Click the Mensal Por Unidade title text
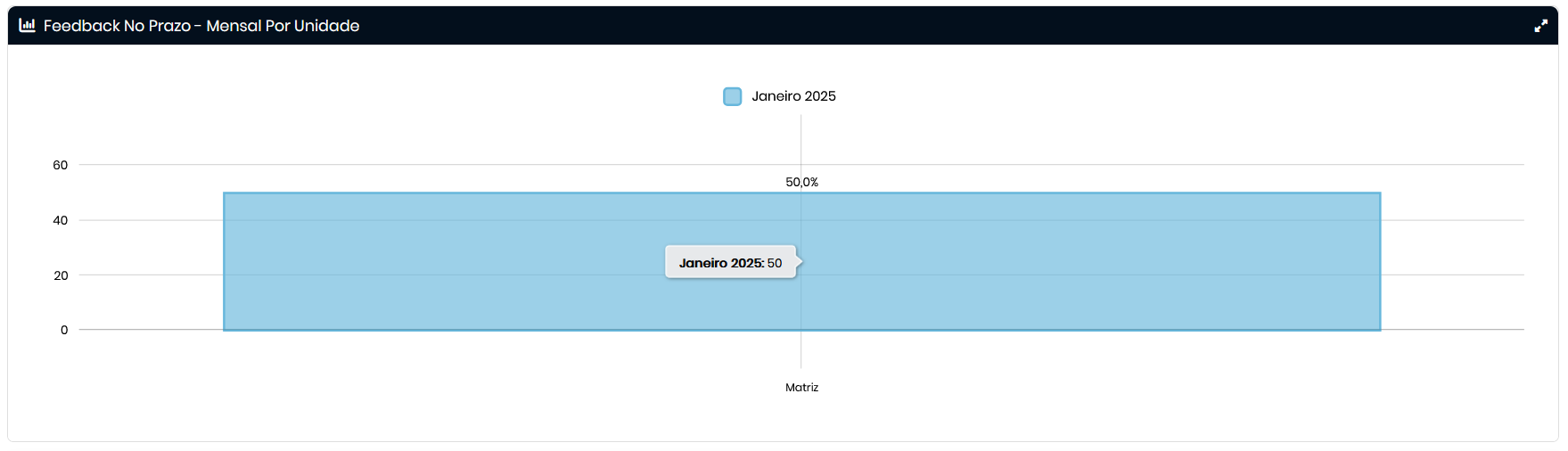Image resolution: width=1568 pixels, height=451 pixels. pyautogui.click(x=283, y=26)
